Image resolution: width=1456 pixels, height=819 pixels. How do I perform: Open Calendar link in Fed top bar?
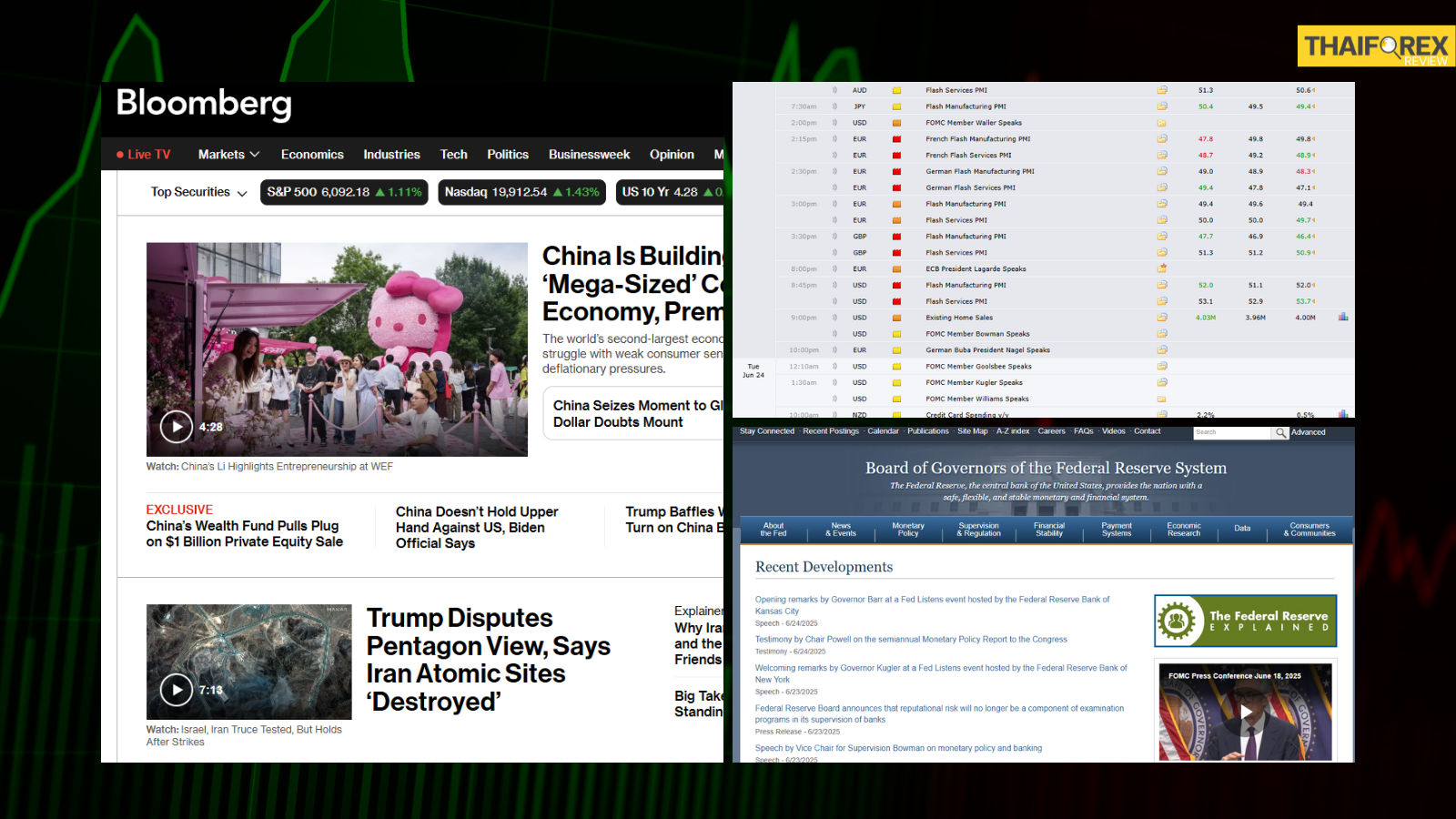(883, 431)
